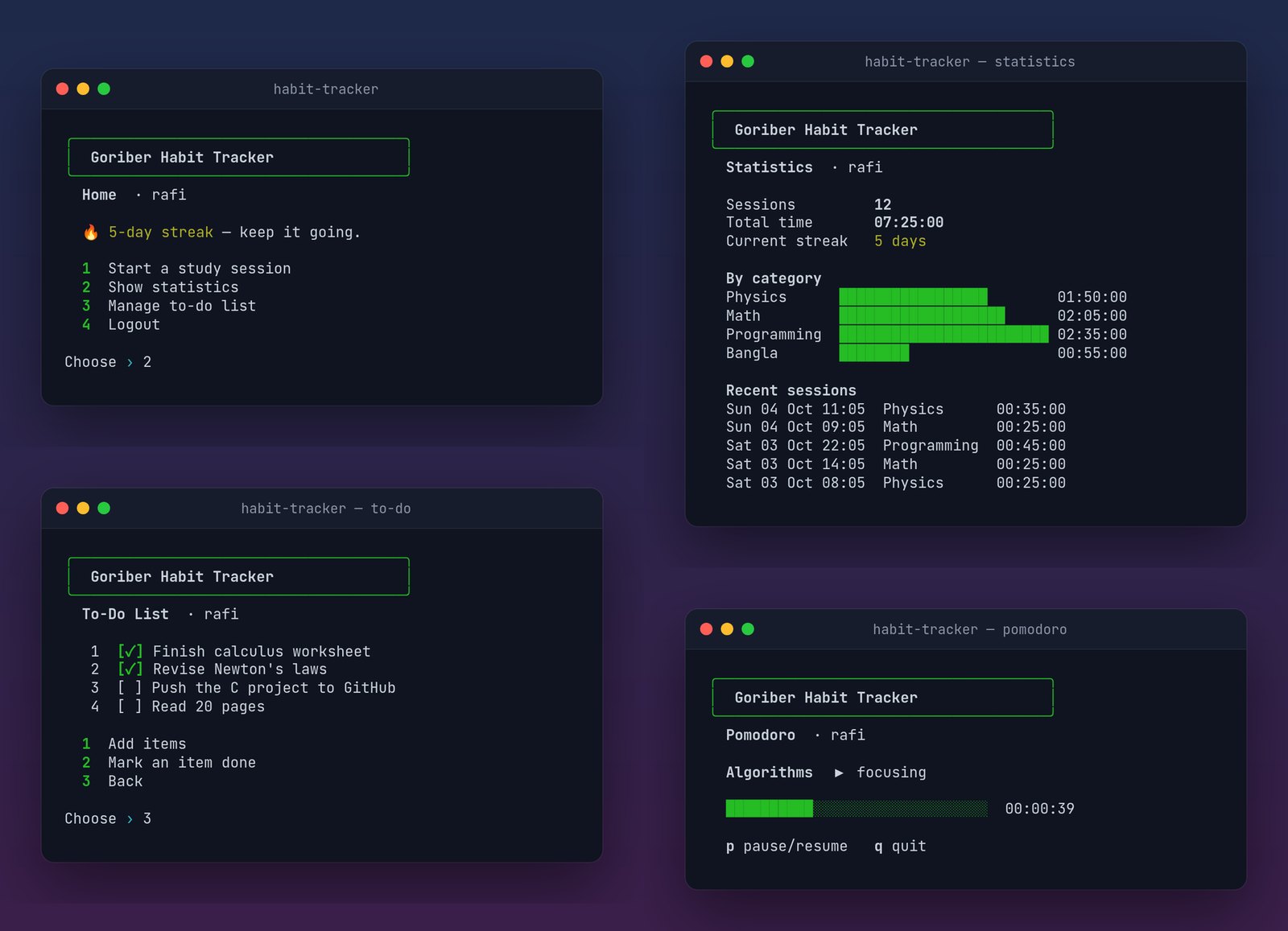Click the play triangle next to Algorithms
1288x931 pixels.
(839, 772)
